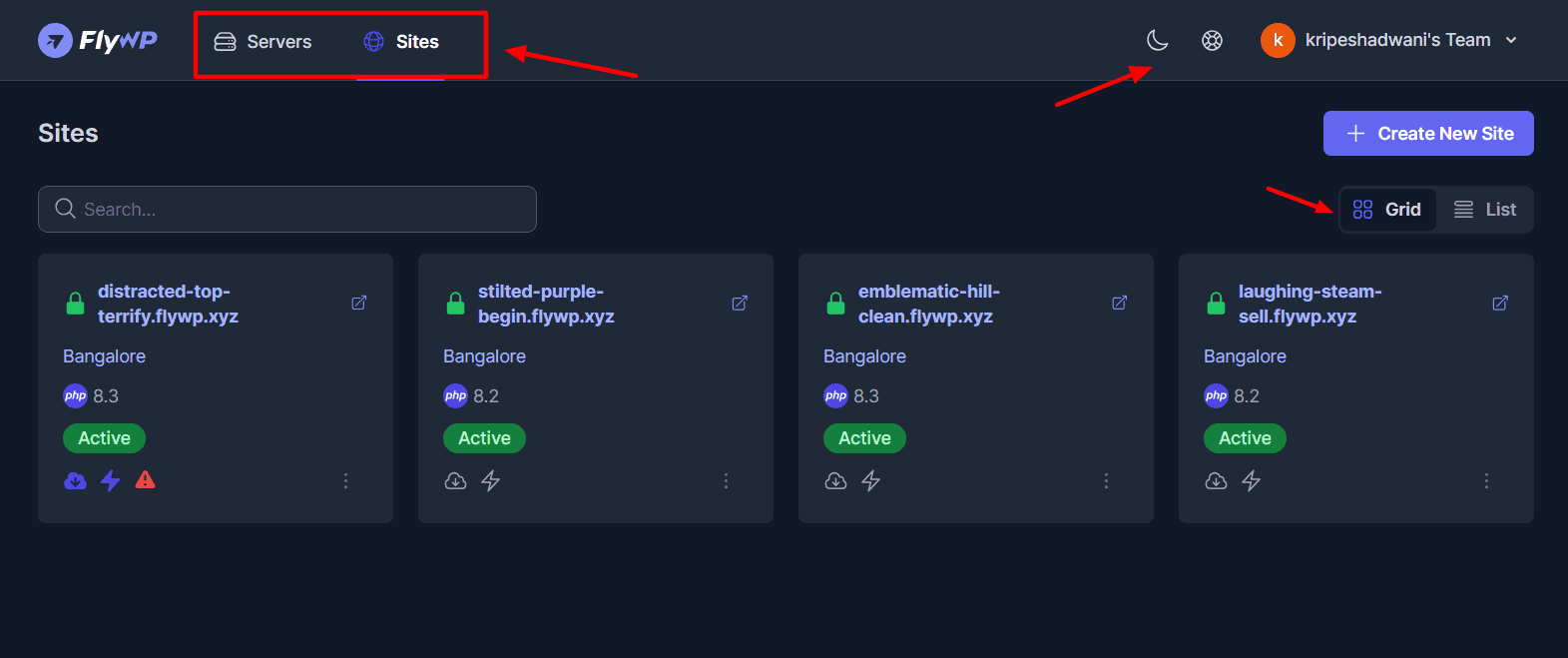Open external link for laughing-steam-sell site
This screenshot has height=658, width=1568.
click(x=1500, y=303)
